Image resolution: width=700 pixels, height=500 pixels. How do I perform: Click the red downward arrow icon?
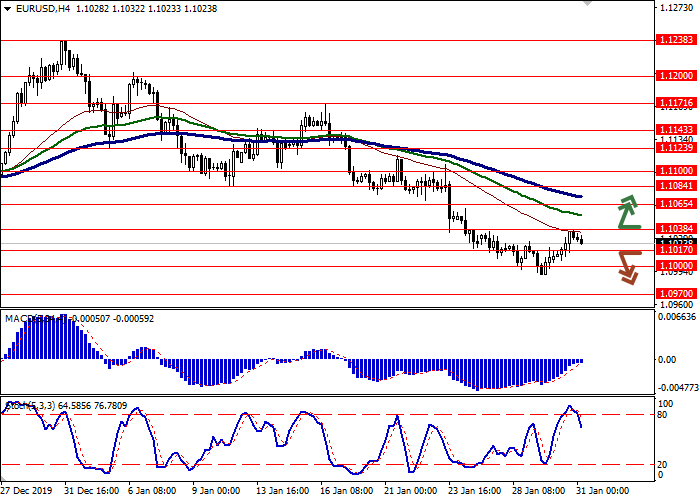click(x=628, y=266)
